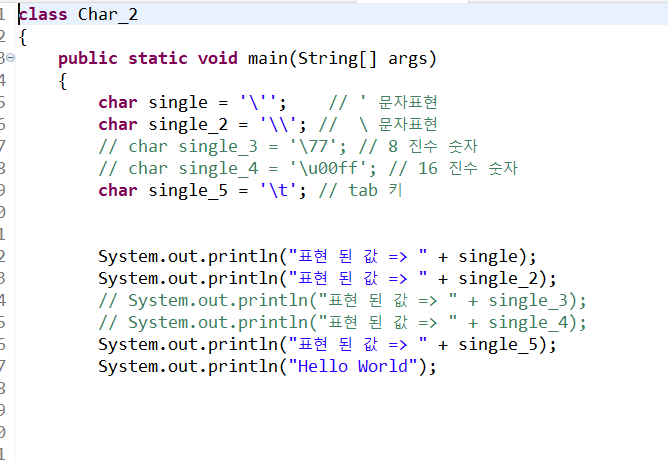
Task: Click the 'char' keyword before 'single ='
Action: [118, 103]
